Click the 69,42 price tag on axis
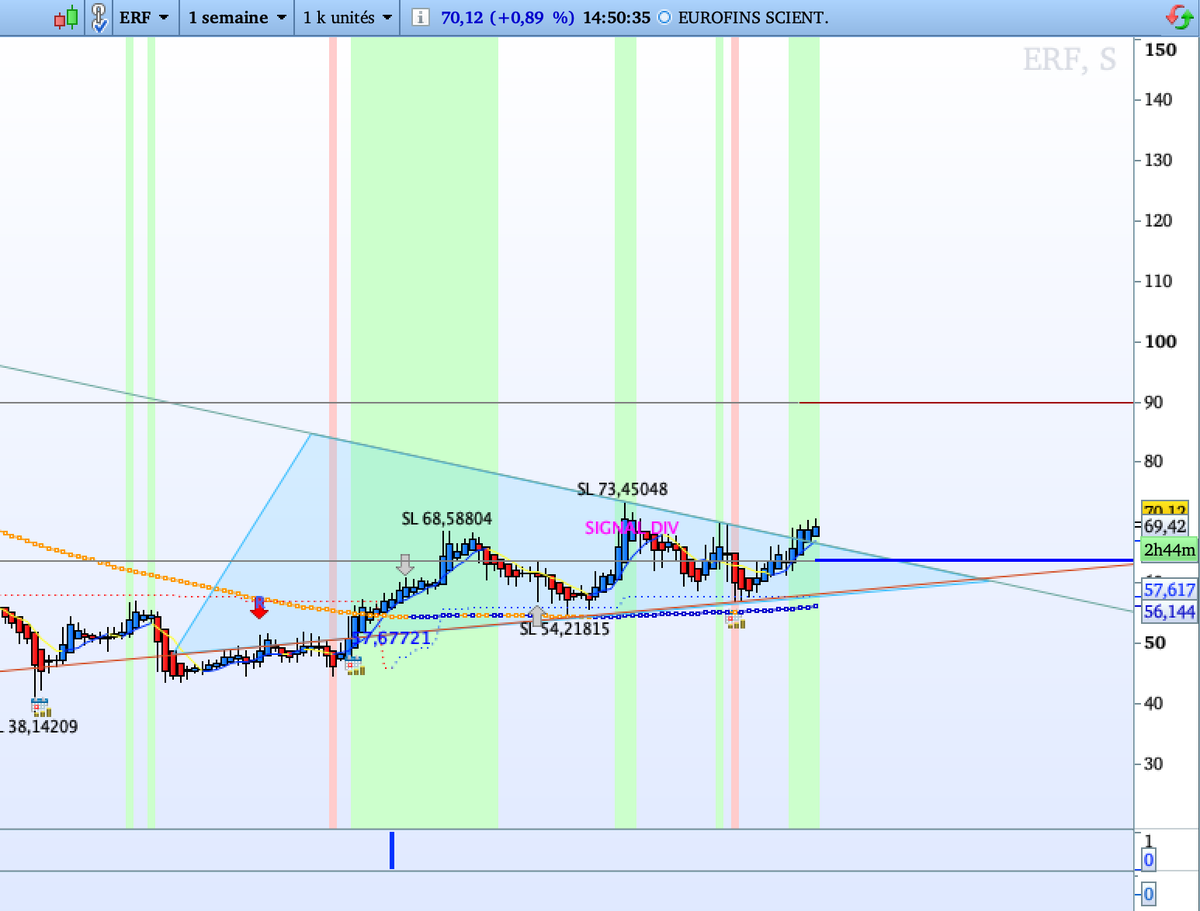This screenshot has height=911, width=1200. click(1165, 526)
